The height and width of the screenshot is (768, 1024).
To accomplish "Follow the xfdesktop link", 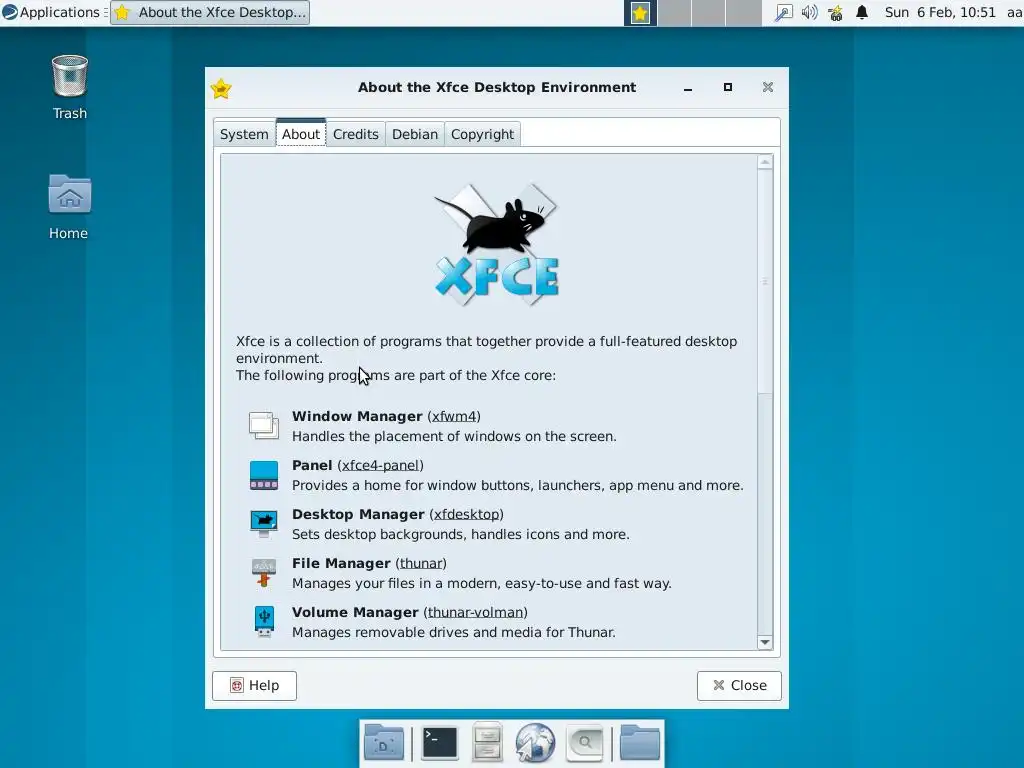I will pyautogui.click(x=467, y=515).
